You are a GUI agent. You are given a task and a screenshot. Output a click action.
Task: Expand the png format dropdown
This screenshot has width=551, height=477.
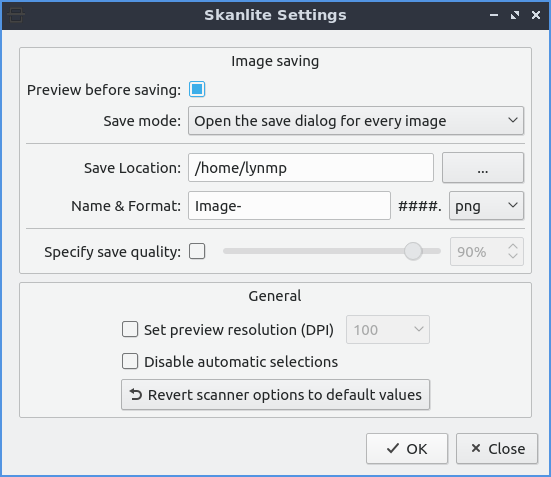coord(486,206)
